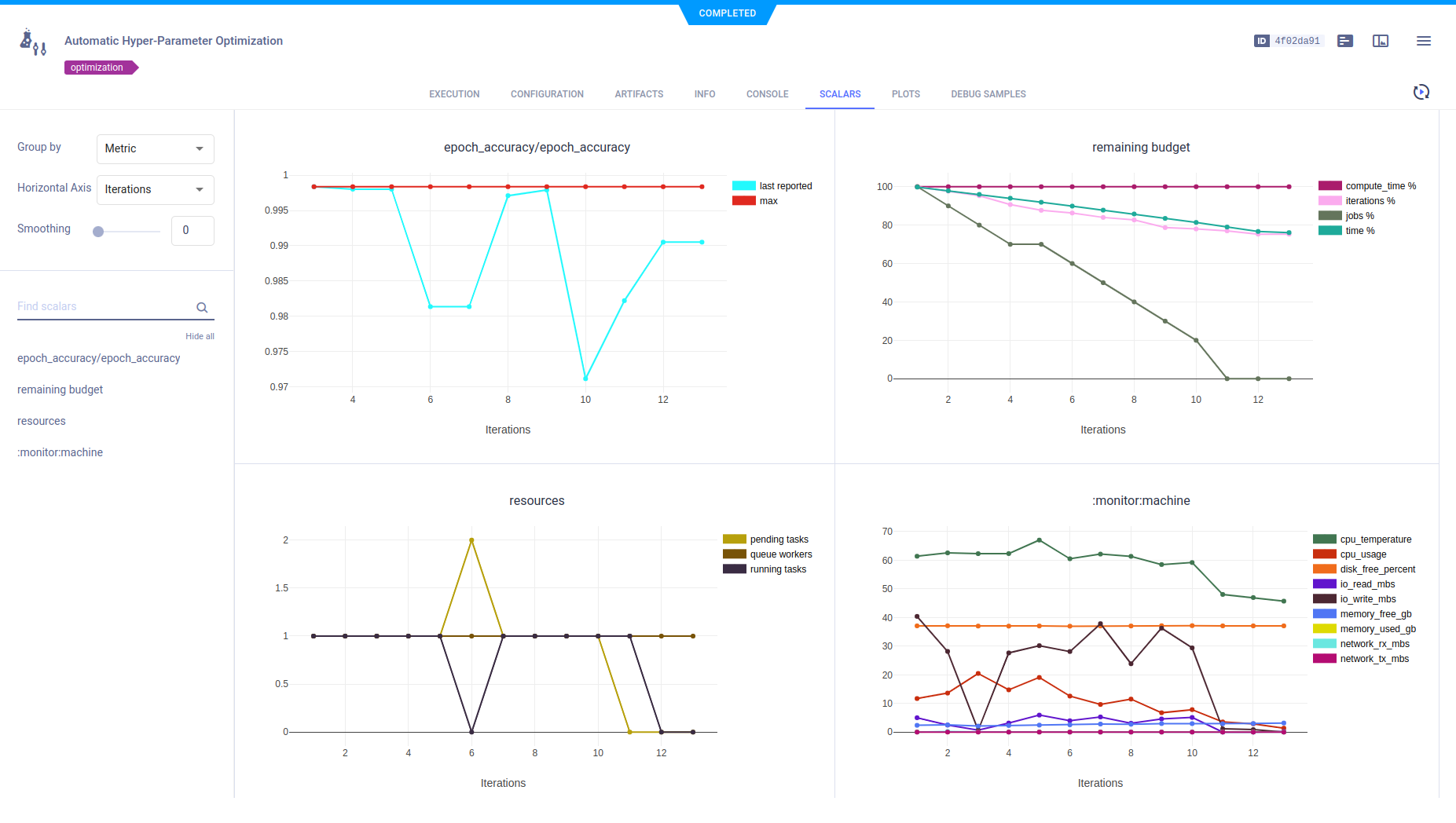Screen dimensions: 1456x823
Task: Click the COMPLETED status badge
Action: coord(728,13)
